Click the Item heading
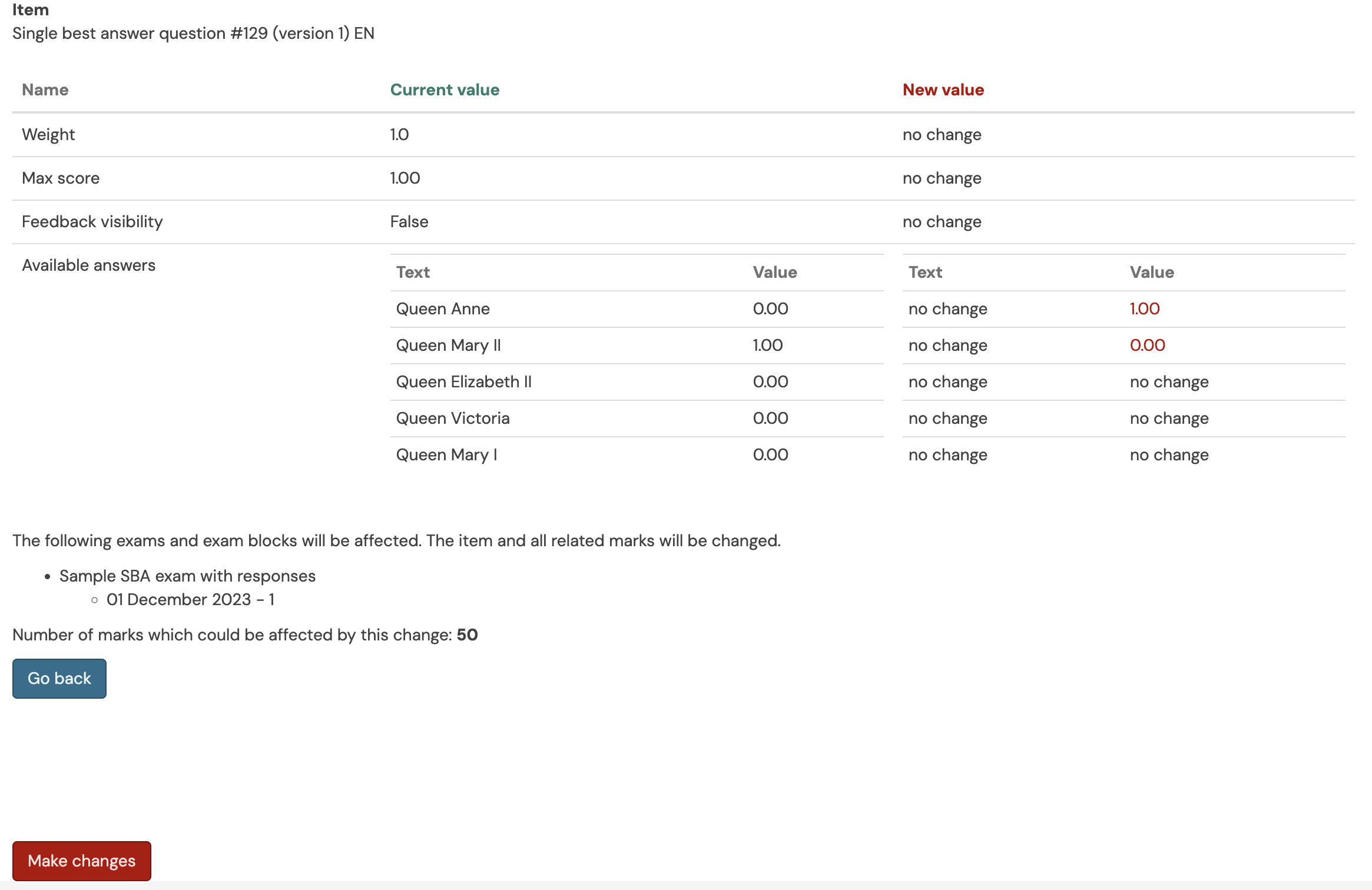1372x890 pixels. (x=31, y=9)
